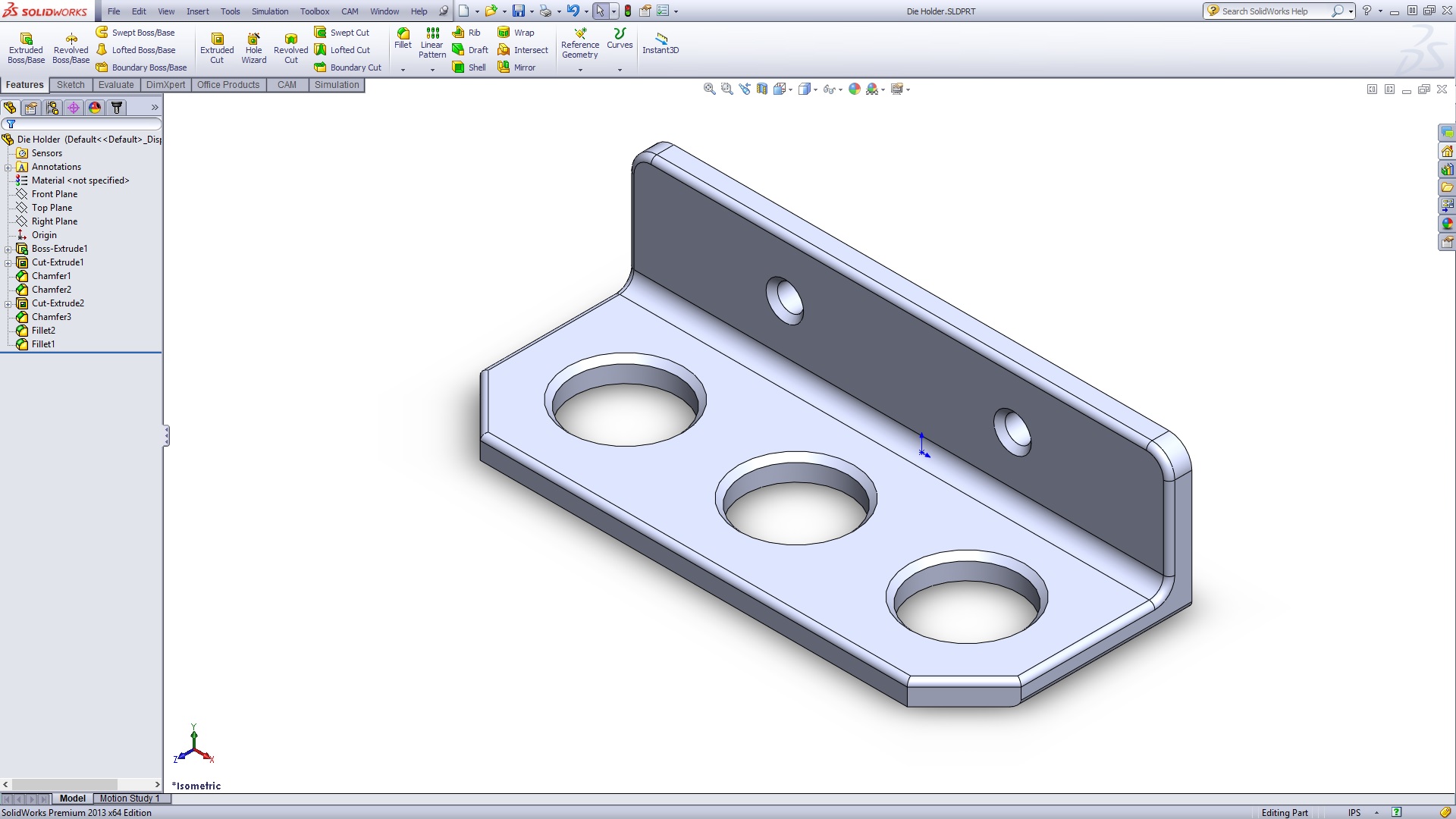The height and width of the screenshot is (819, 1456).
Task: Toggle the Instant3D mode
Action: point(661,43)
